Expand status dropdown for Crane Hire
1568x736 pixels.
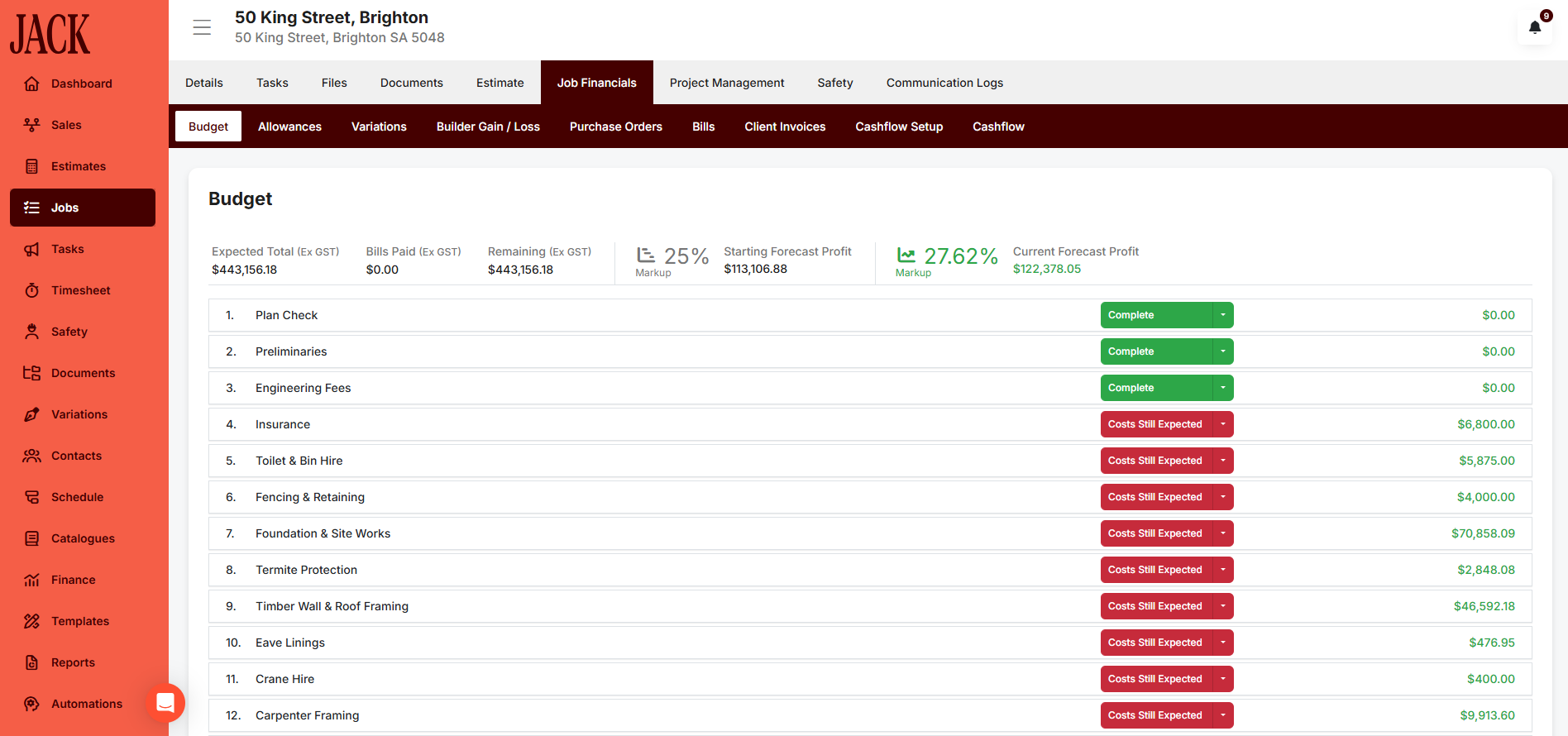point(1223,679)
